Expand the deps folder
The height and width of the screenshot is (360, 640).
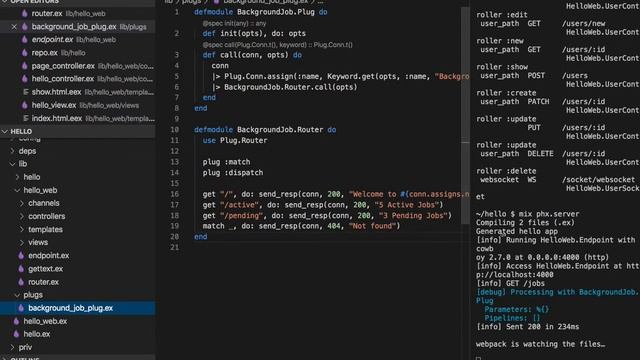click(12, 151)
